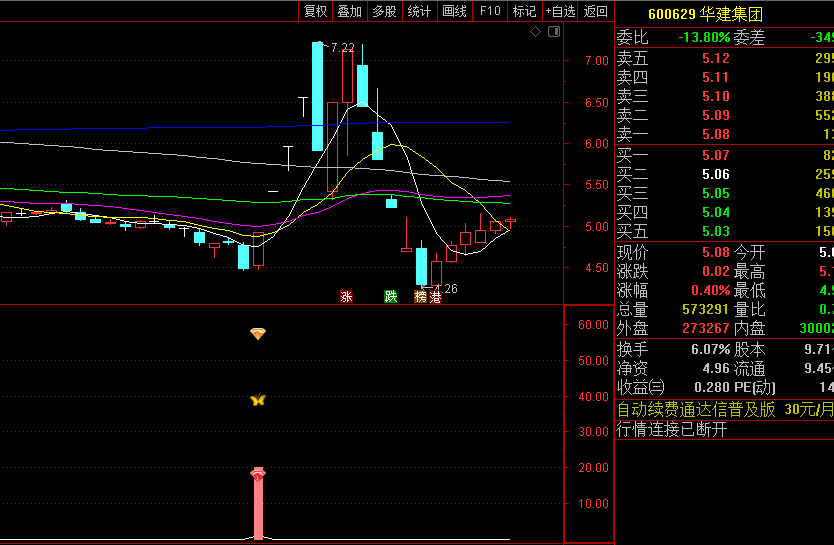Click the tall cyan candlestick near 7.22
Viewport: 834px width, 545px height.
(318, 96)
